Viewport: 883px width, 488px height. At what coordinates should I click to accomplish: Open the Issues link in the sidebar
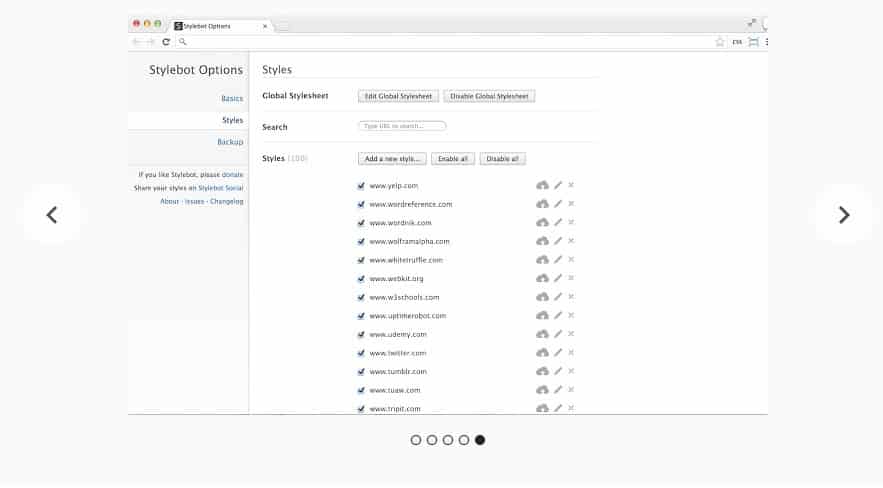point(194,202)
